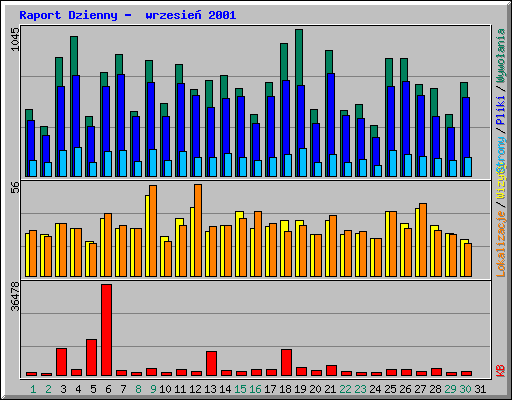This screenshot has width=512, height=400.
Task: Click the red "KB" legend label
Action: click(500, 371)
